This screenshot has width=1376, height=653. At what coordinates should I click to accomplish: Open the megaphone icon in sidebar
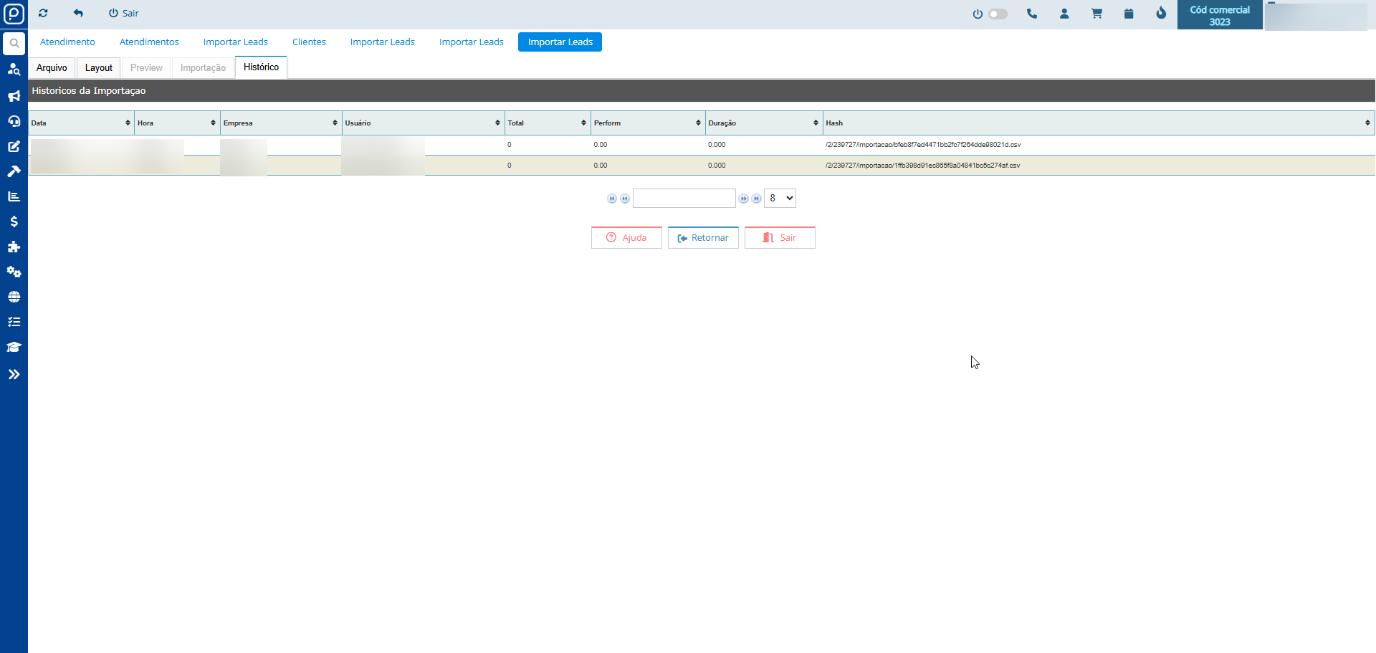pos(14,96)
